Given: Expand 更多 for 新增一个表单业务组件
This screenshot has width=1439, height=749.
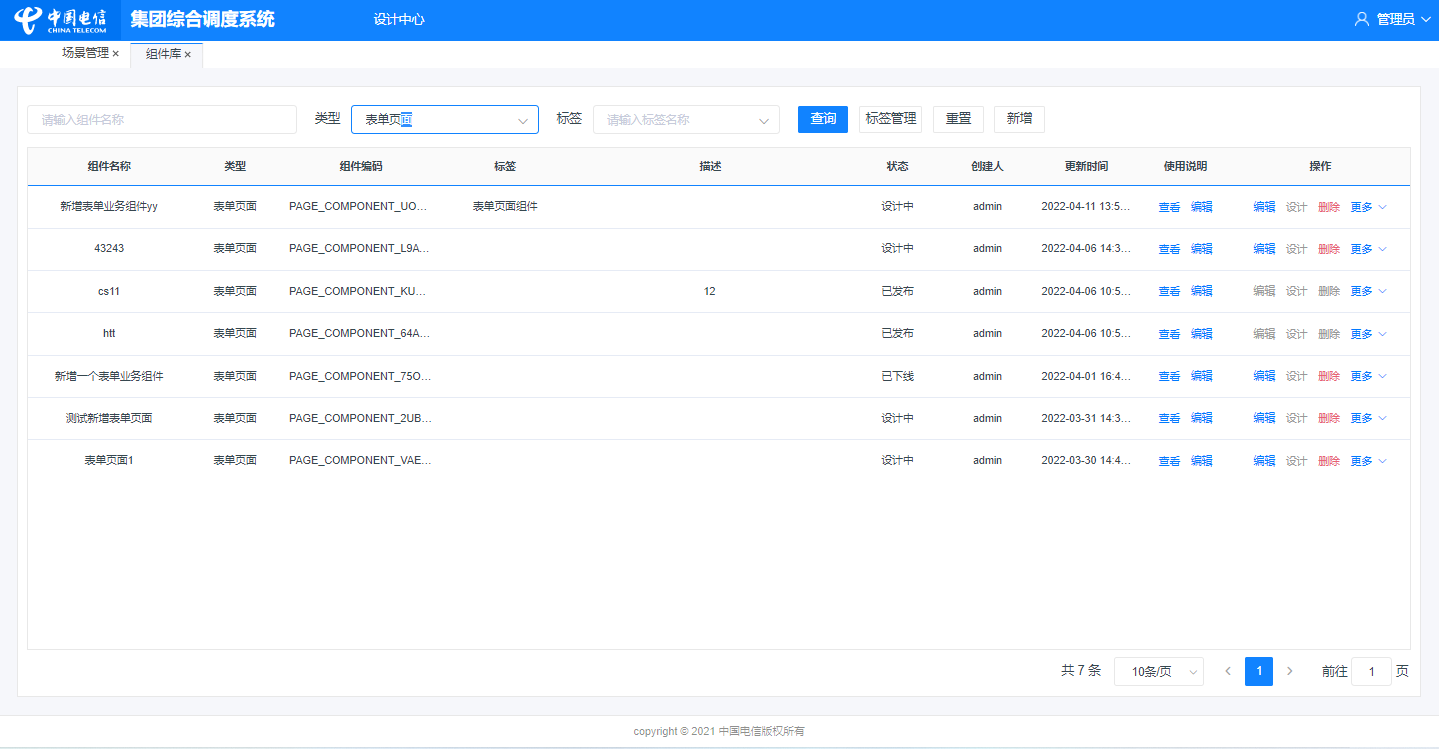Looking at the screenshot, I should coord(1368,376).
